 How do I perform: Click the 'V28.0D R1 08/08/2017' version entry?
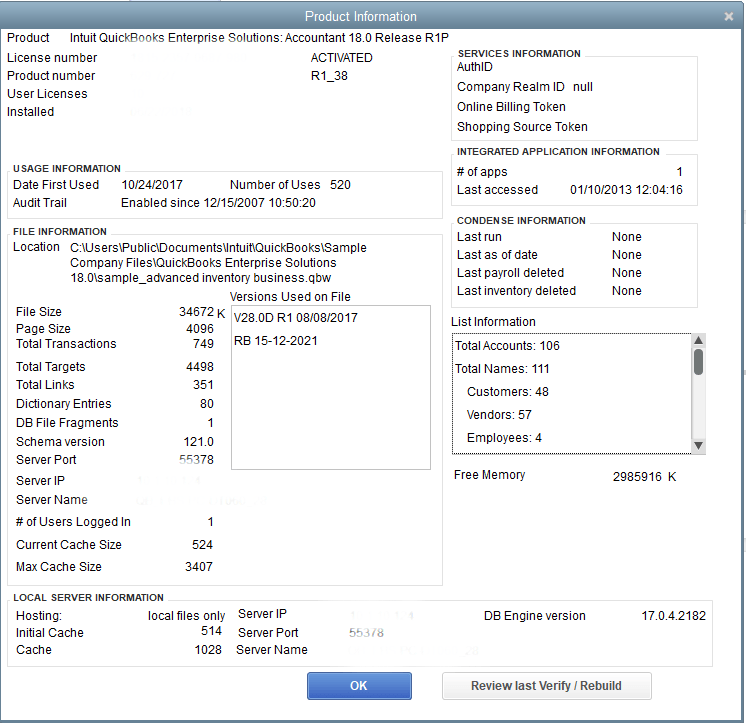coord(295,318)
